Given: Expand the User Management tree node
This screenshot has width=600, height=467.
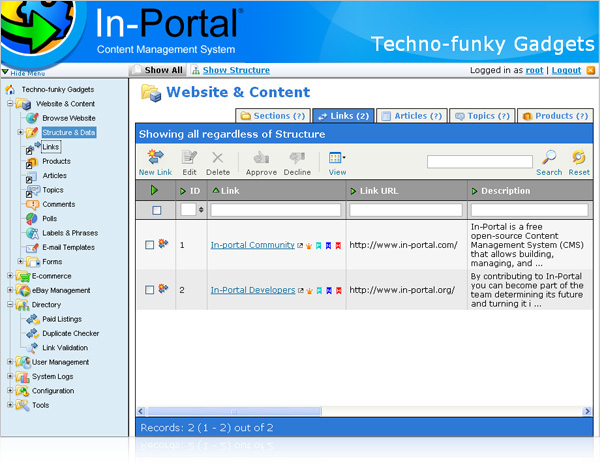Looking at the screenshot, I should click(10, 362).
